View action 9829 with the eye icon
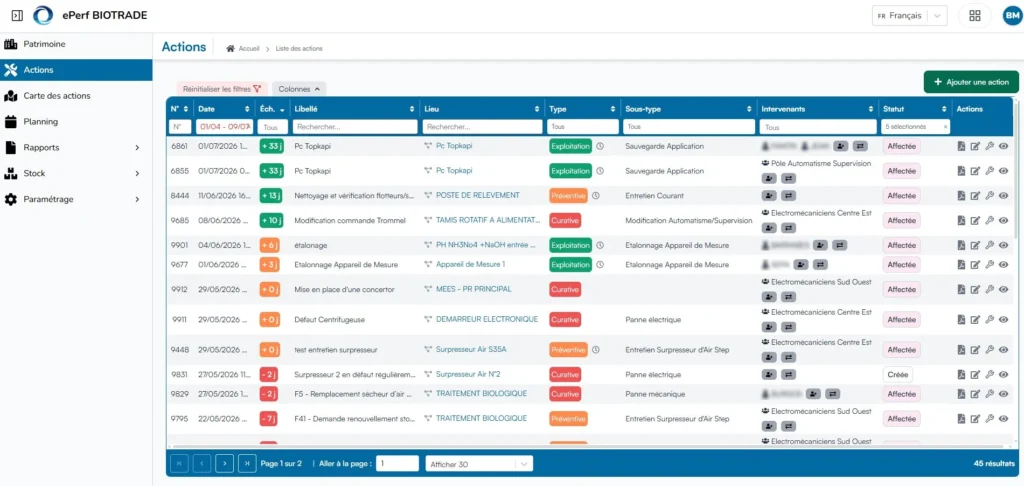Screen dimensions: 1024x486 (1004, 394)
